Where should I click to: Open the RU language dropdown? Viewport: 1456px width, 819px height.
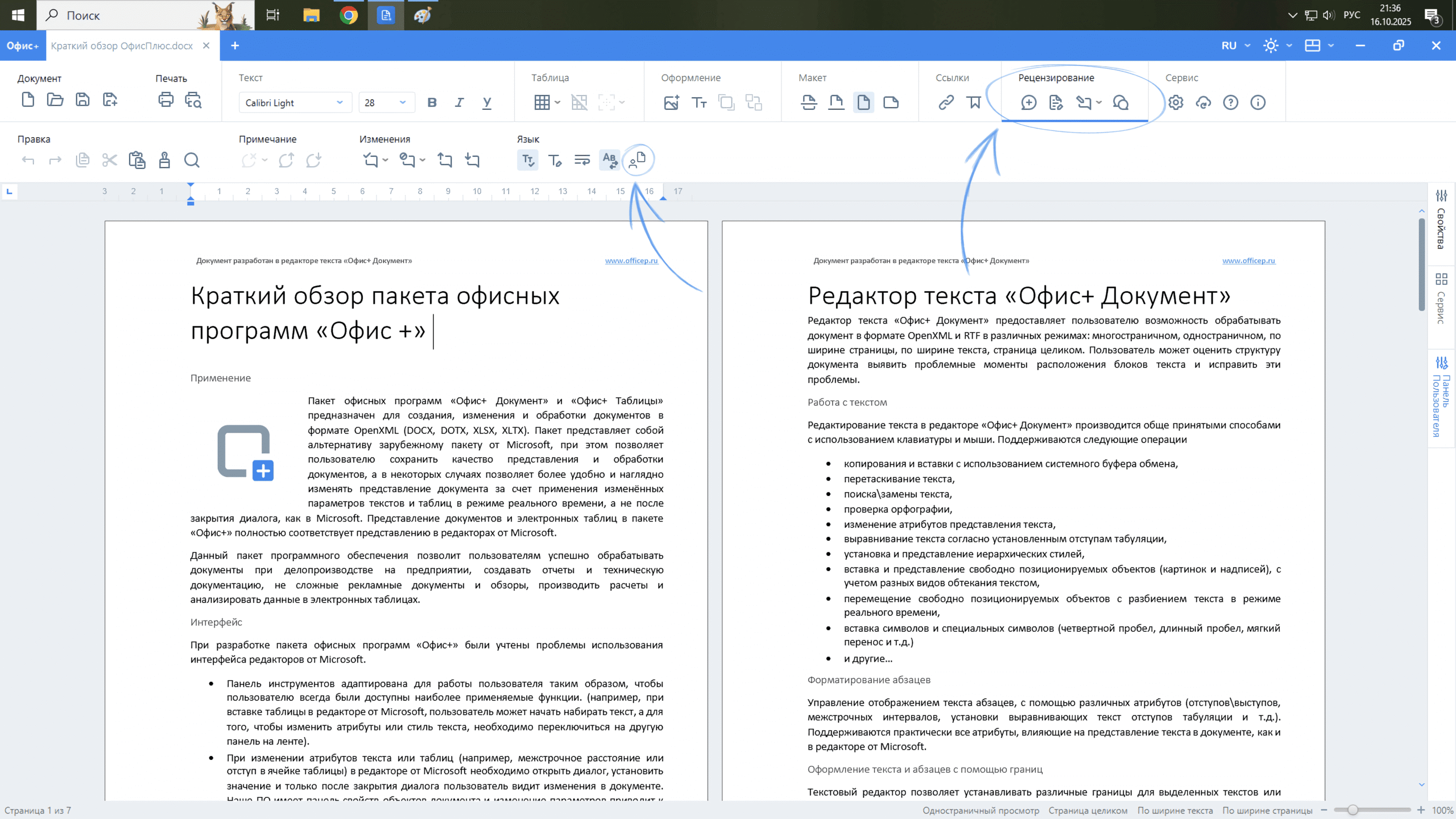[x=1235, y=45]
